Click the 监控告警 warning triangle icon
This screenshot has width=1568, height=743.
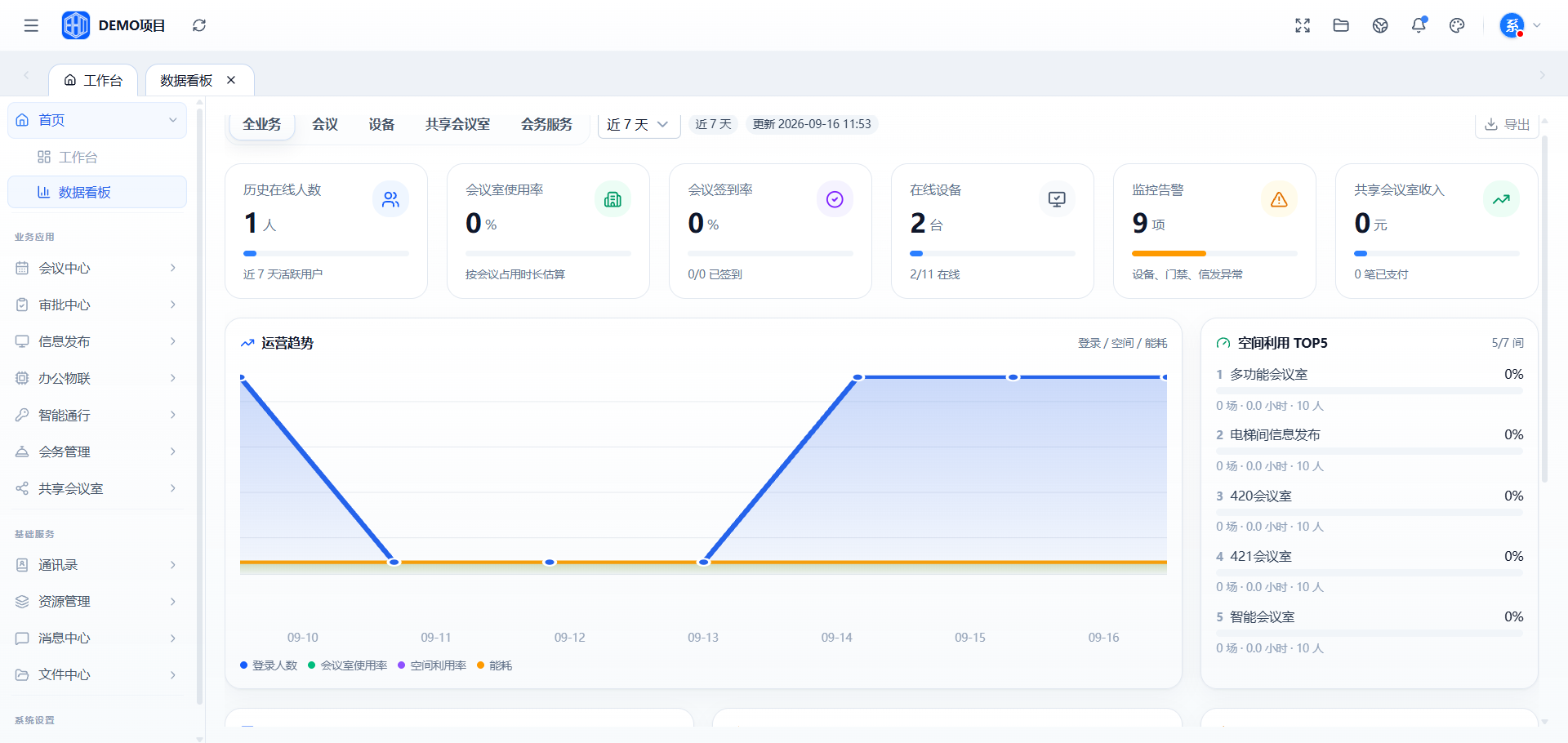[x=1279, y=199]
